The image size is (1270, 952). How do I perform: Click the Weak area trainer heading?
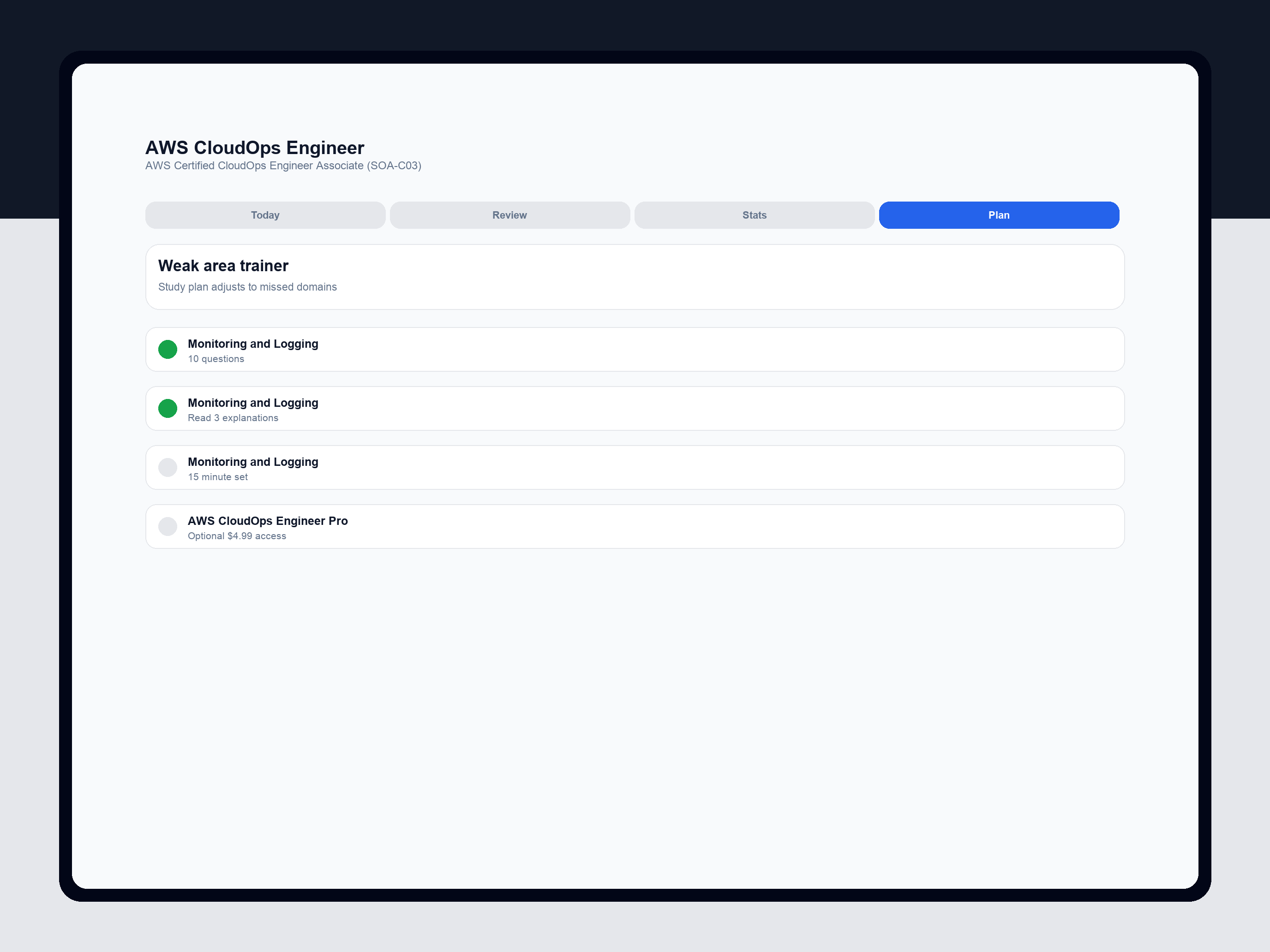(223, 266)
